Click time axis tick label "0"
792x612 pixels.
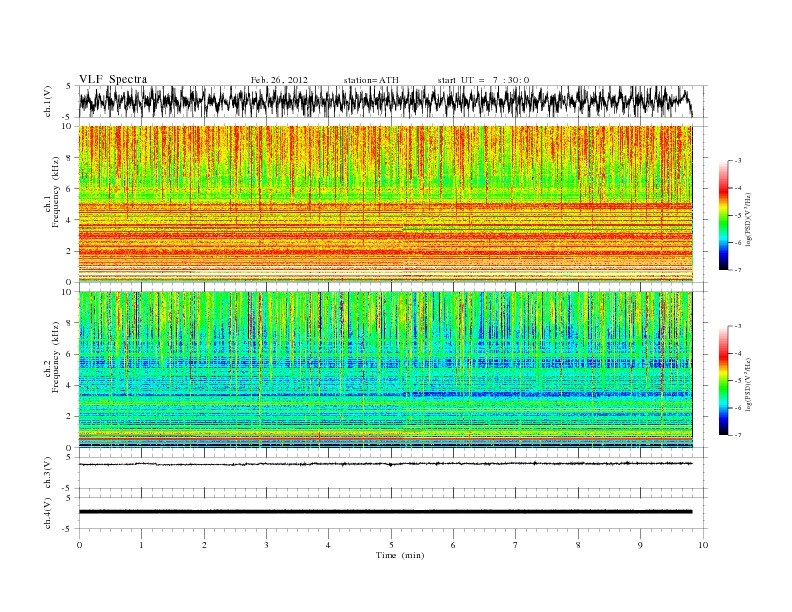point(79,545)
